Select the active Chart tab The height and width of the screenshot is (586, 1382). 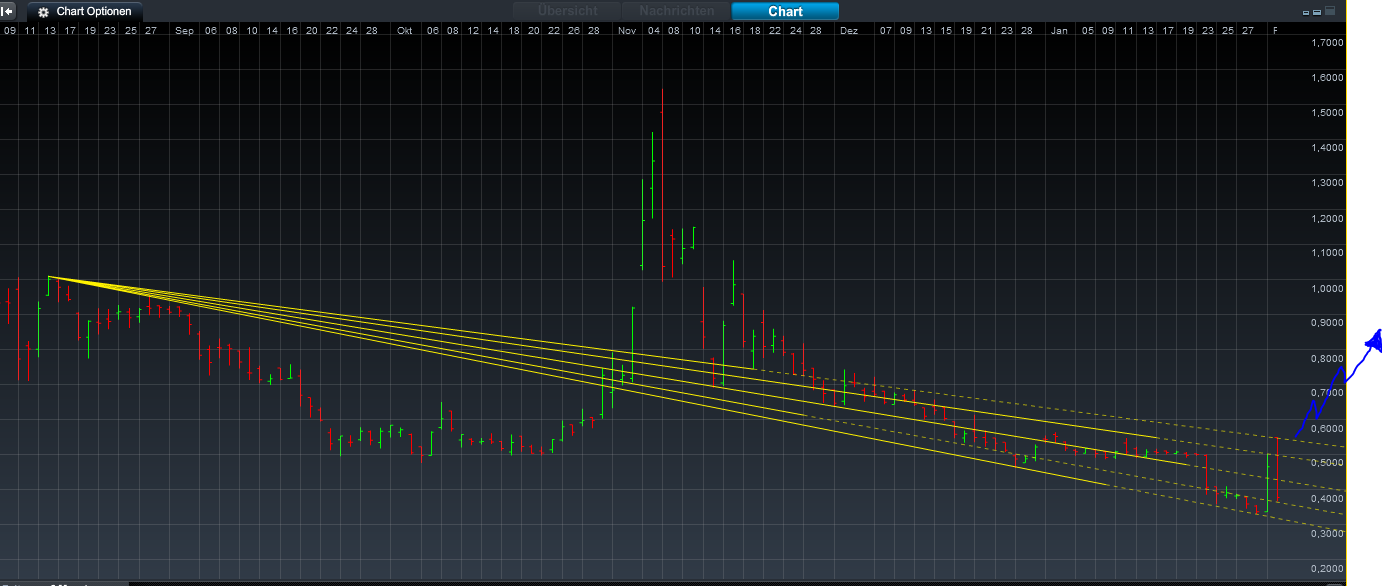click(x=785, y=12)
